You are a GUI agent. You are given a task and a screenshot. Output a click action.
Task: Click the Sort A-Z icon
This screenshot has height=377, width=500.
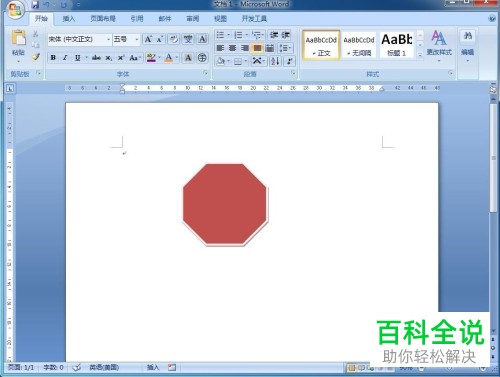coord(275,61)
